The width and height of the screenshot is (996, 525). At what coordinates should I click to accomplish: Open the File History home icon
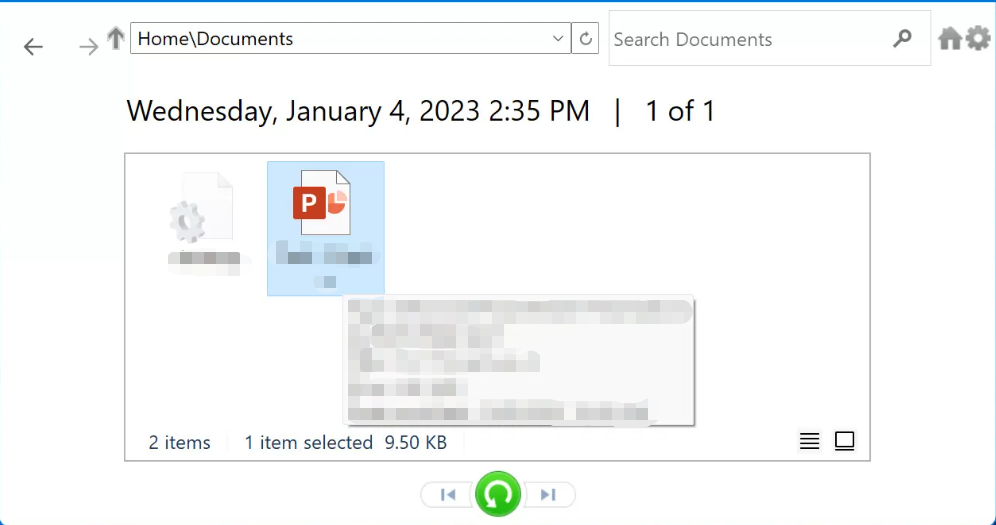[x=950, y=39]
